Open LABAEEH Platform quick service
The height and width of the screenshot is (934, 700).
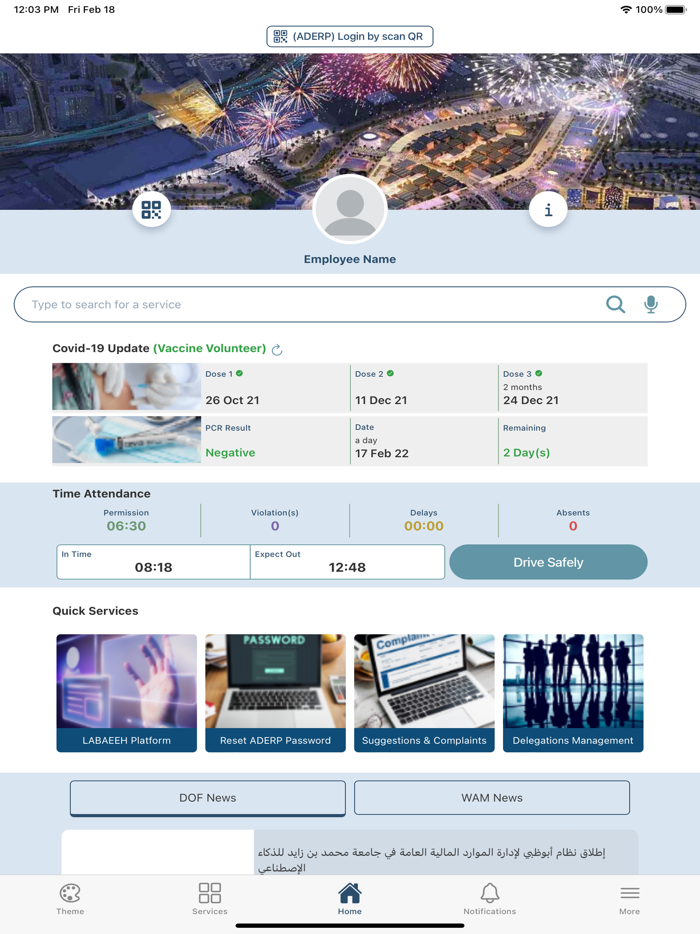click(126, 693)
